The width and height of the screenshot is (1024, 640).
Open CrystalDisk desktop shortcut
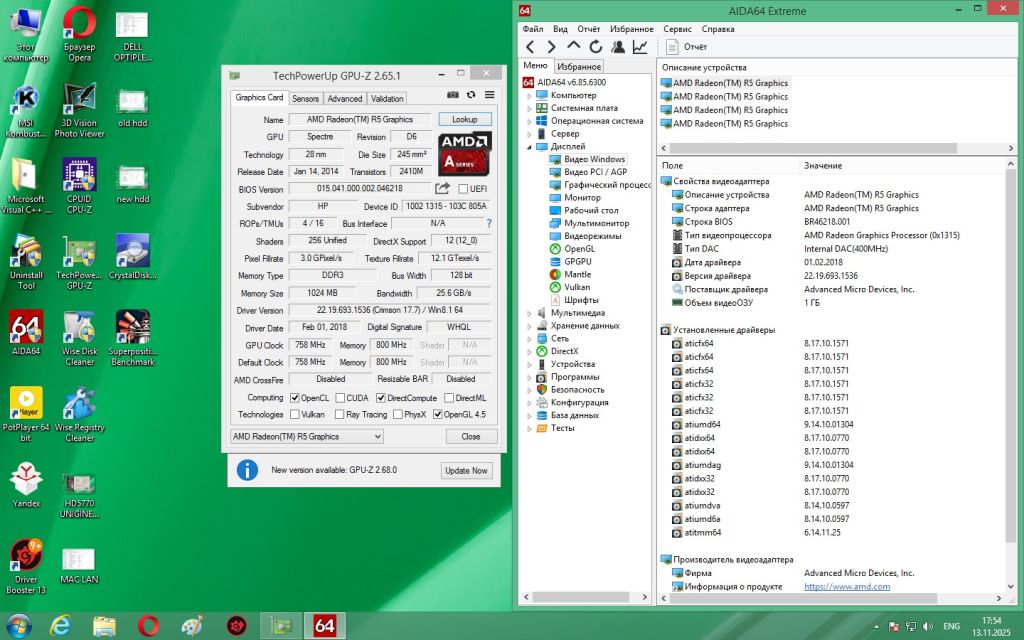pos(133,257)
